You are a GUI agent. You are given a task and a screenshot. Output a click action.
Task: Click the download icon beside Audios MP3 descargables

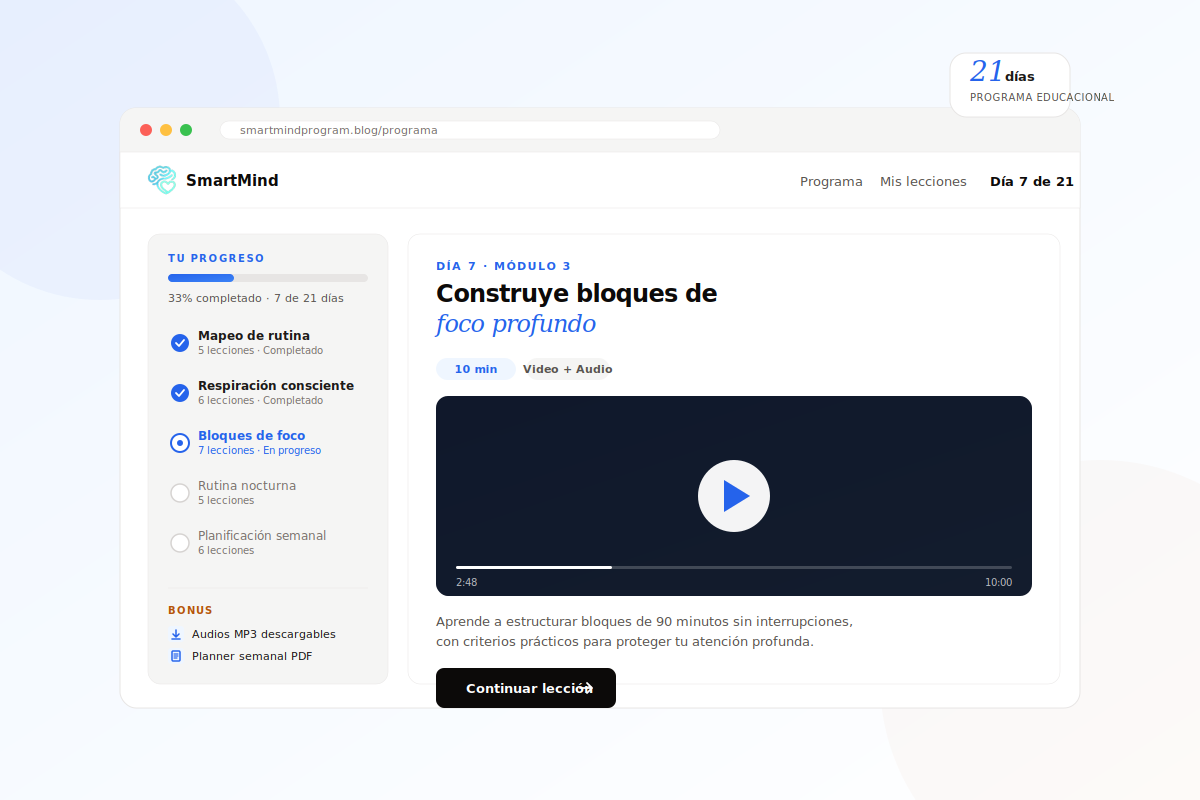[x=176, y=634]
